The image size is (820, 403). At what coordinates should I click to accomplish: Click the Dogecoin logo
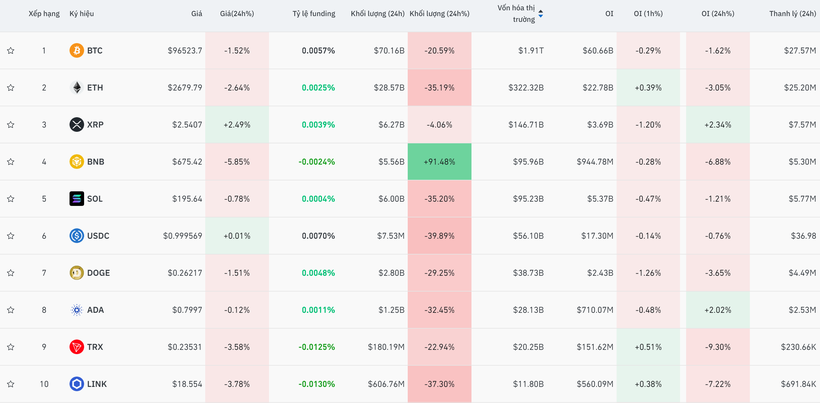[x=76, y=273]
